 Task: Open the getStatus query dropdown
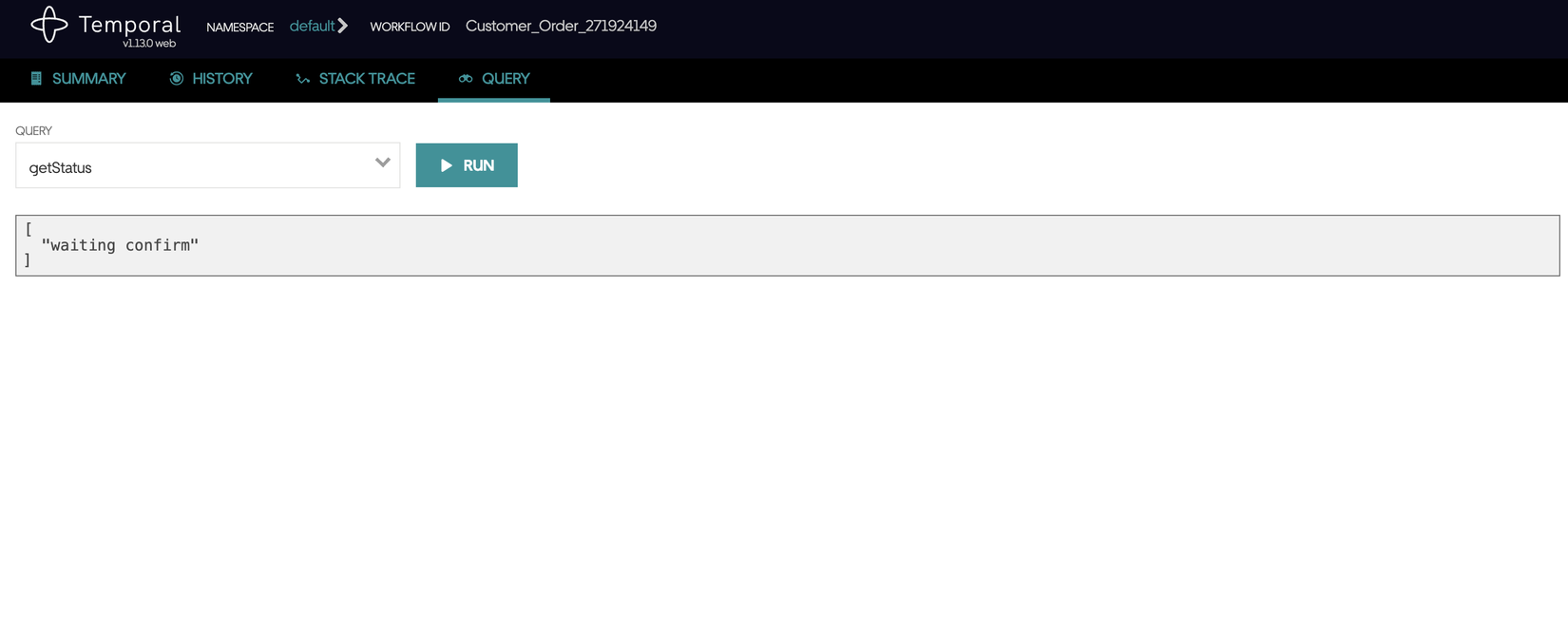[x=208, y=165]
